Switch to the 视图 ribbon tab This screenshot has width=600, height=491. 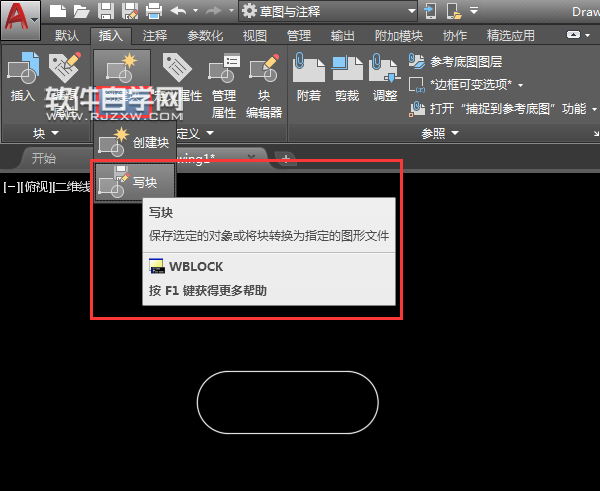pos(255,36)
